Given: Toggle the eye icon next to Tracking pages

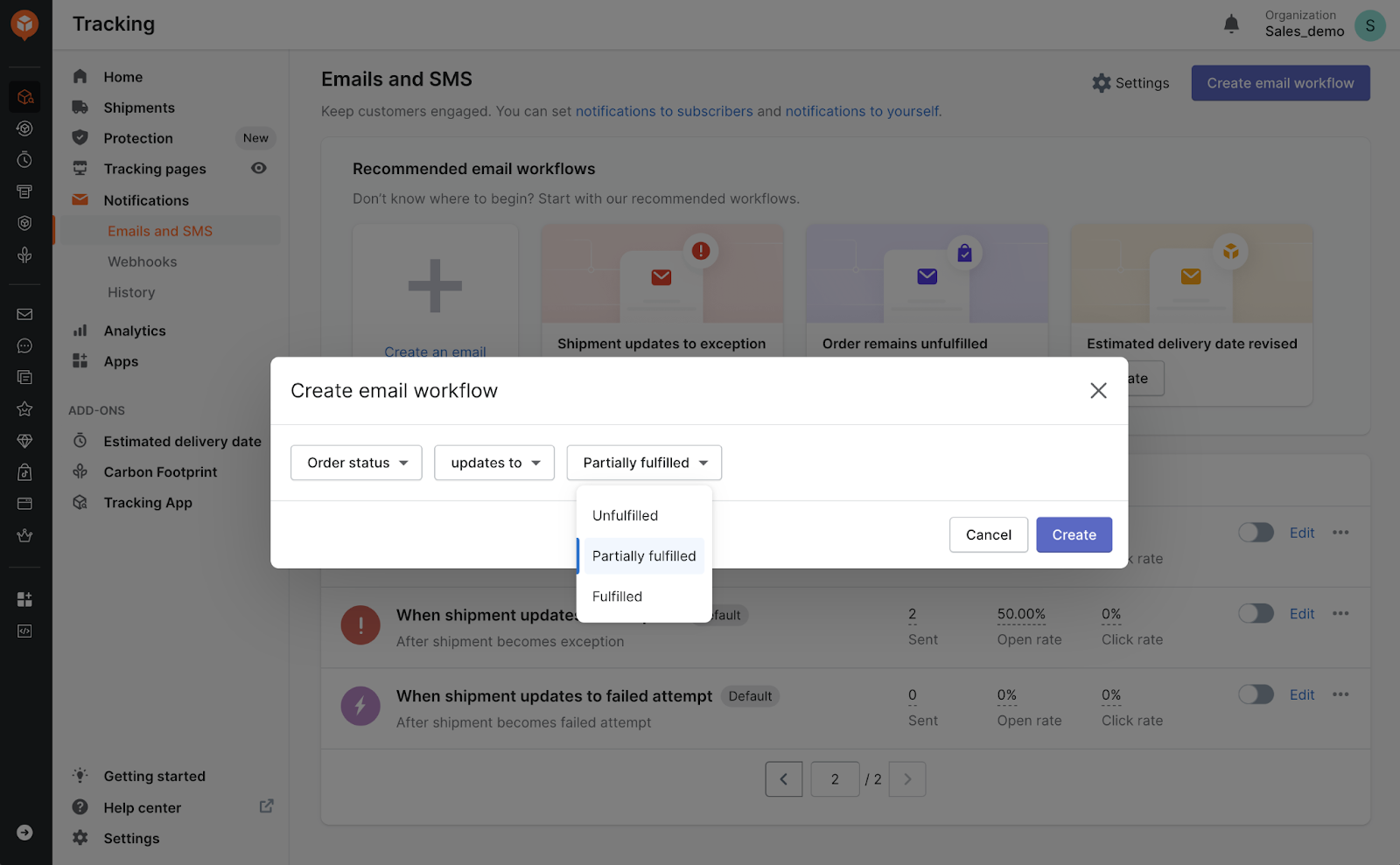Looking at the screenshot, I should click(259, 168).
